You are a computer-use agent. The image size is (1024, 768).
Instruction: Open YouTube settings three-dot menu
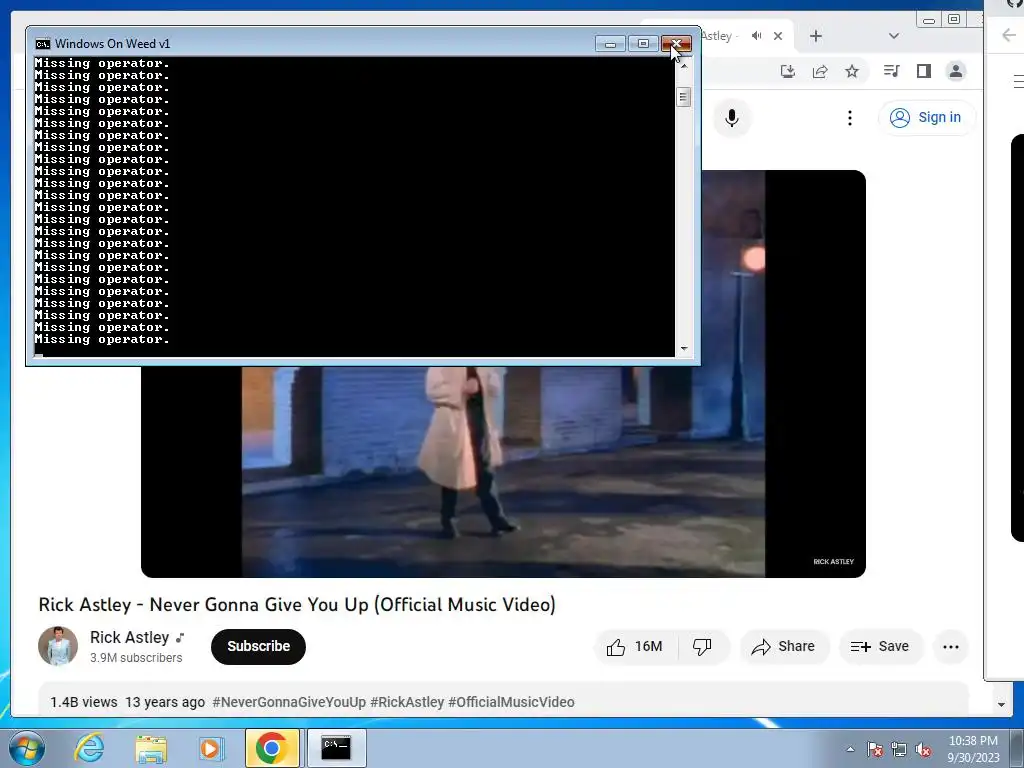850,118
